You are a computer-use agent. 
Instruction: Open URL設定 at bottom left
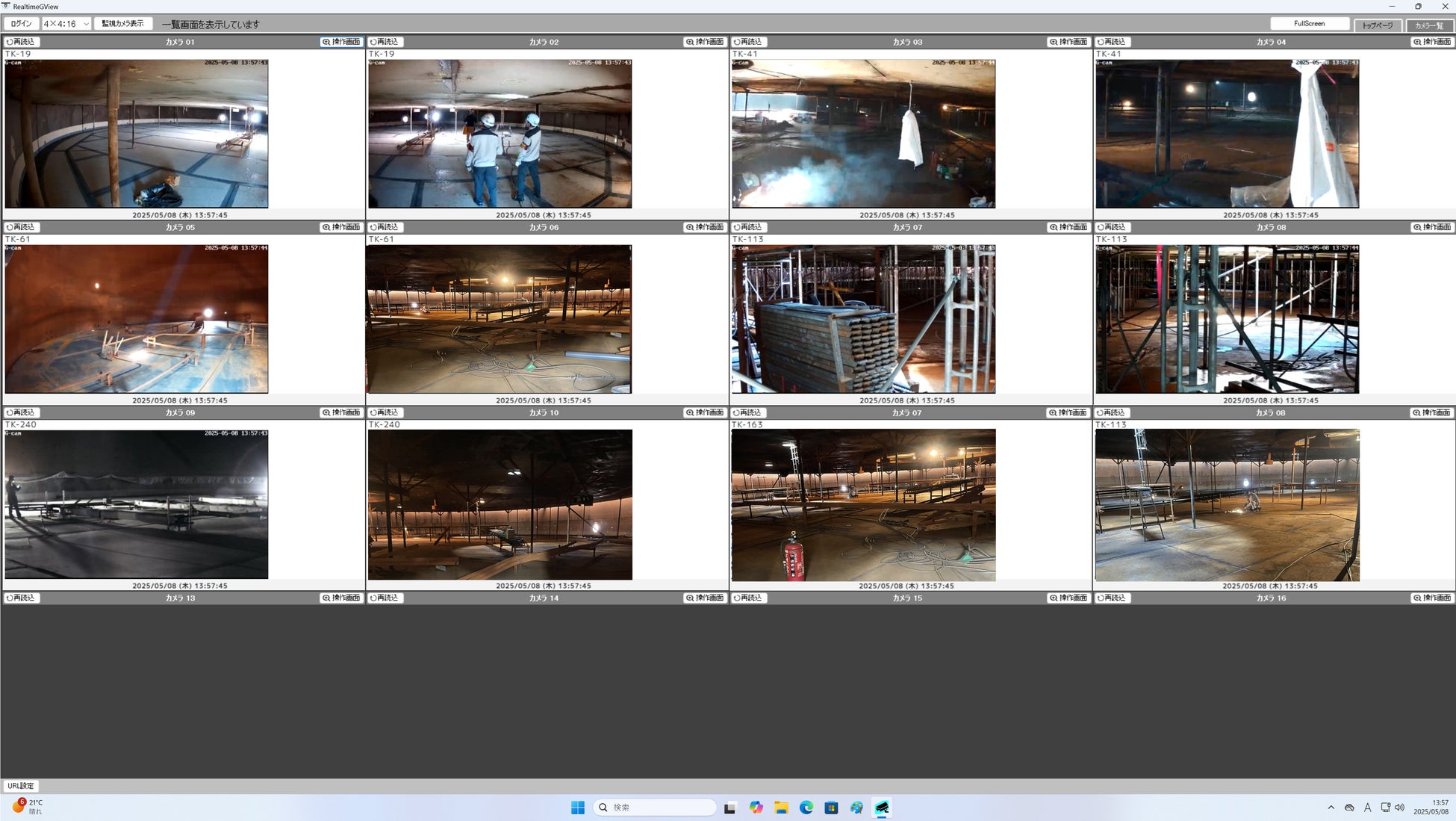[20, 786]
